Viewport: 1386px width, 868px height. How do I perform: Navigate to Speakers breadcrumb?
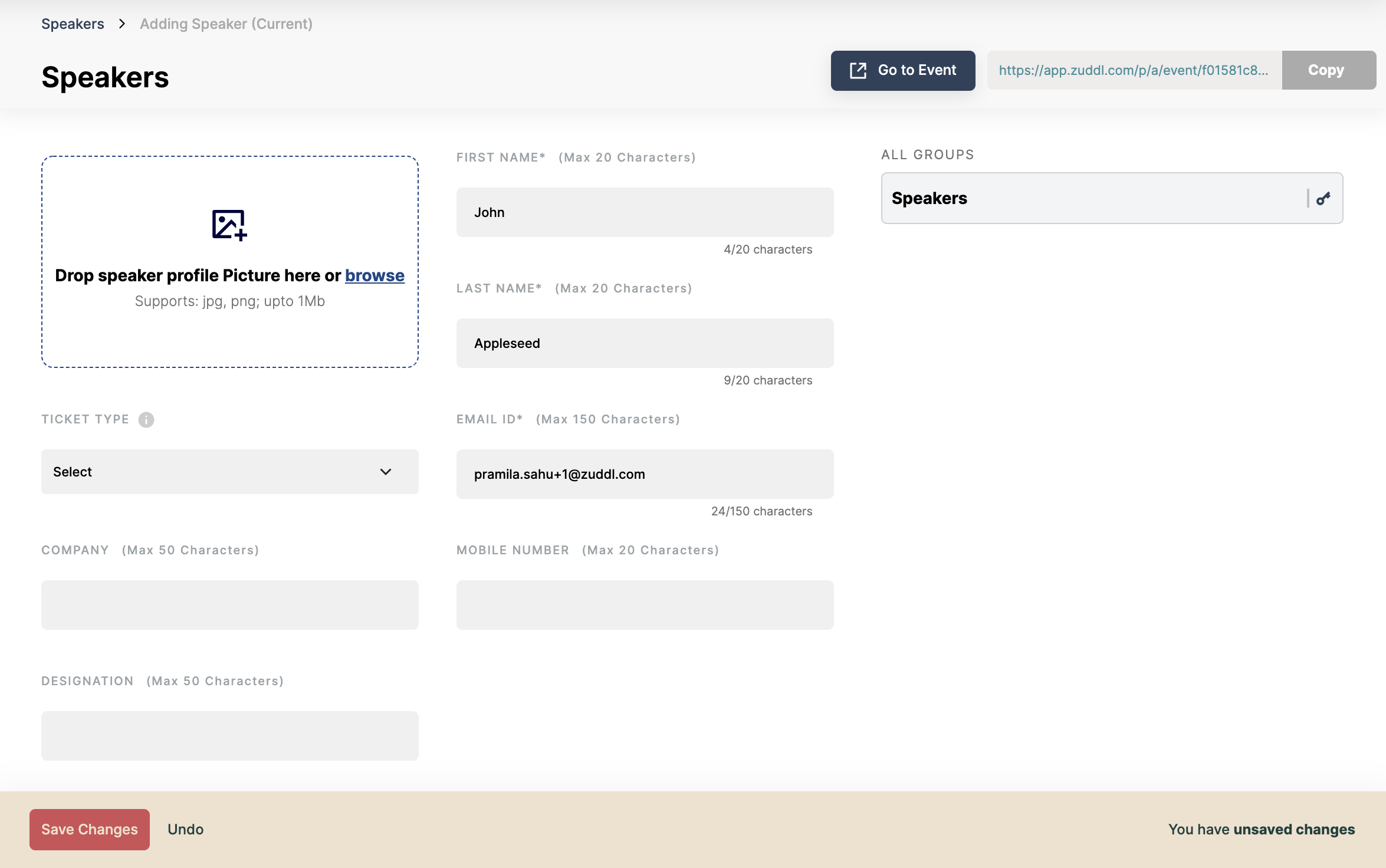[x=73, y=24]
